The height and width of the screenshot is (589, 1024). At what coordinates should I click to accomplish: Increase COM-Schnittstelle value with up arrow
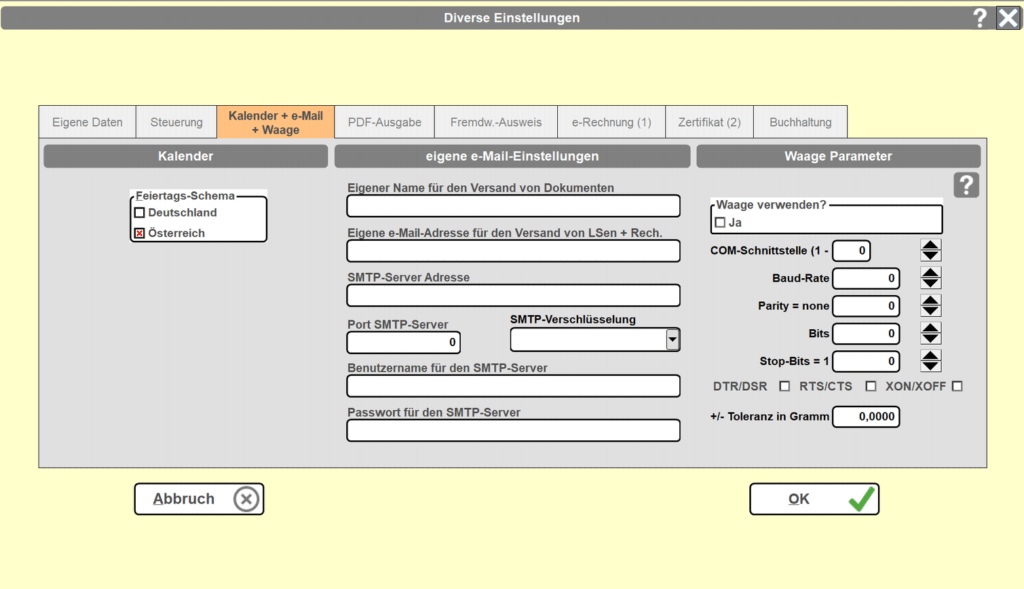[x=930, y=245]
